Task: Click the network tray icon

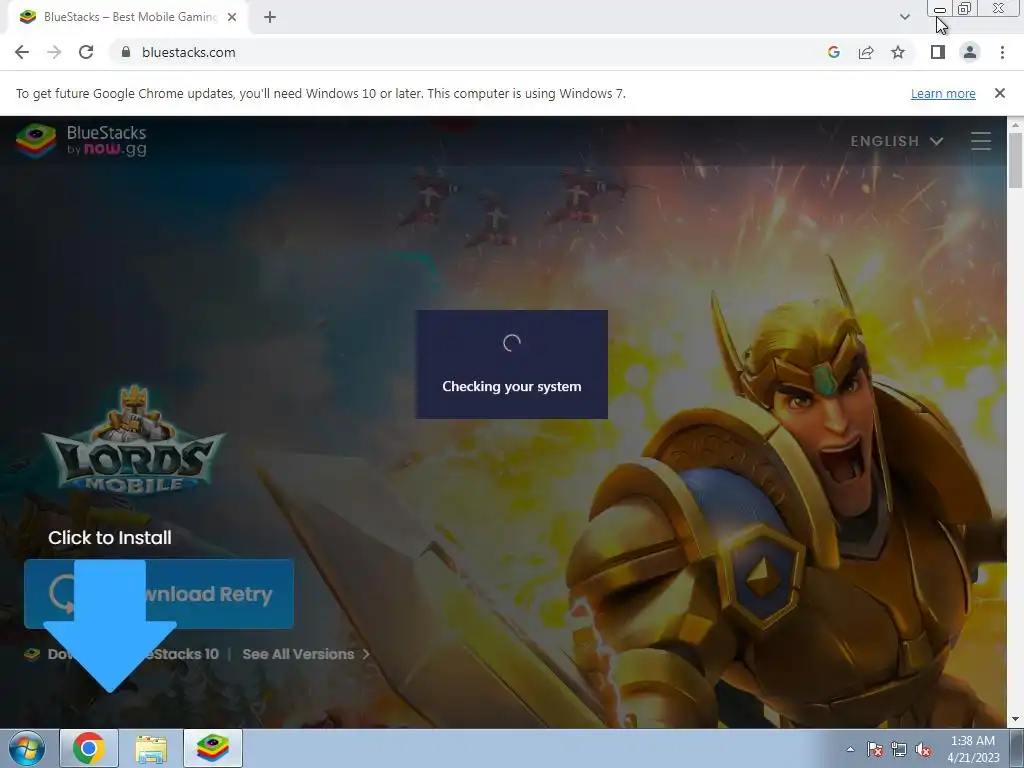Action: point(899,749)
